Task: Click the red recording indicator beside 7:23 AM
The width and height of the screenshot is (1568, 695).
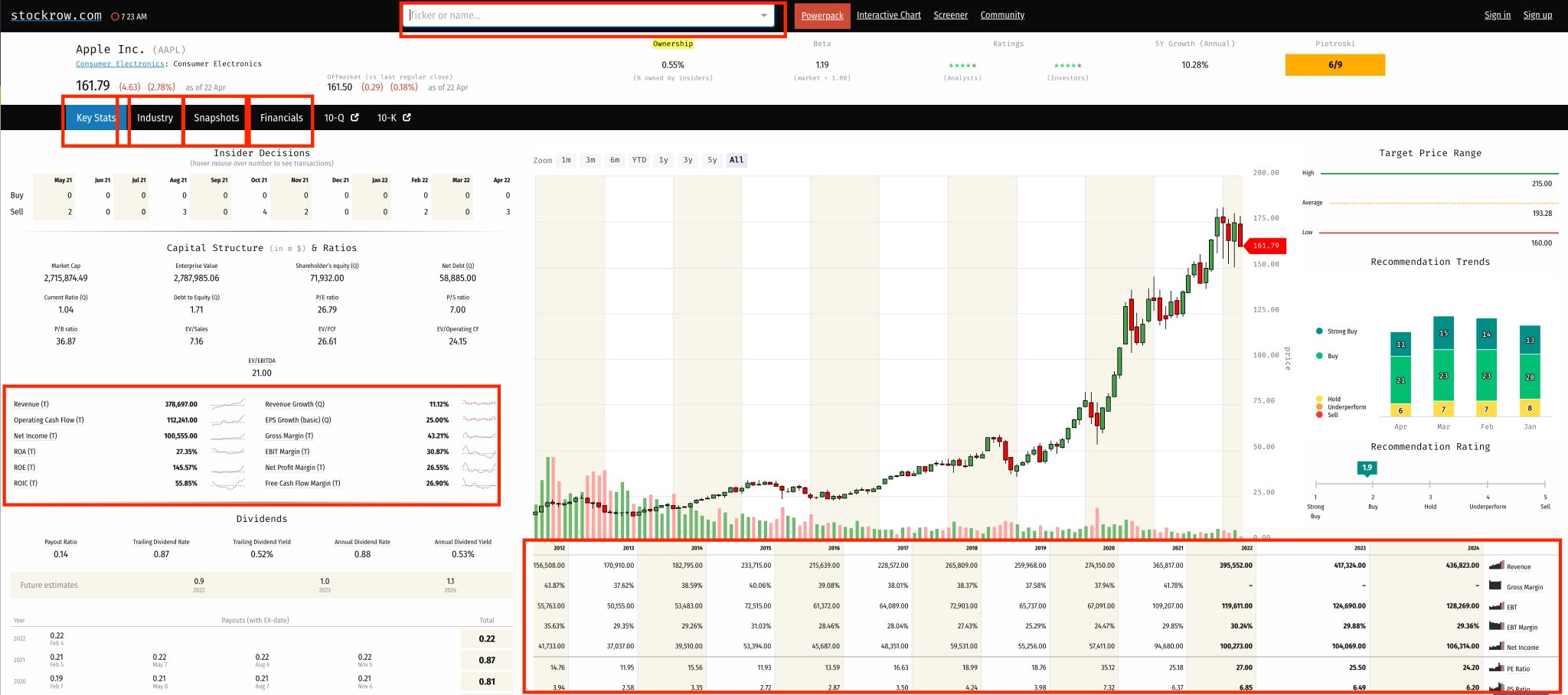Action: pos(115,15)
